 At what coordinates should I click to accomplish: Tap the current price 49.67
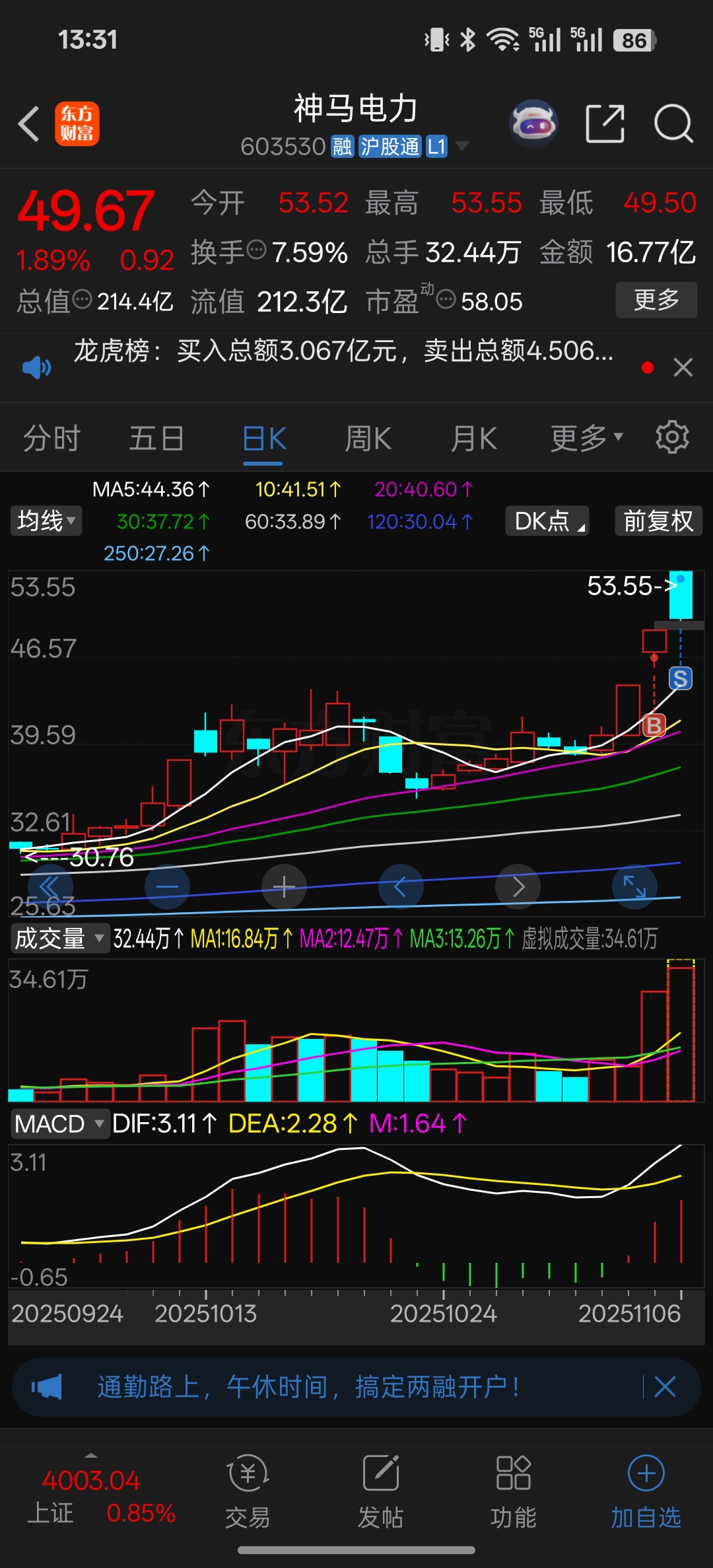pyautogui.click(x=86, y=211)
